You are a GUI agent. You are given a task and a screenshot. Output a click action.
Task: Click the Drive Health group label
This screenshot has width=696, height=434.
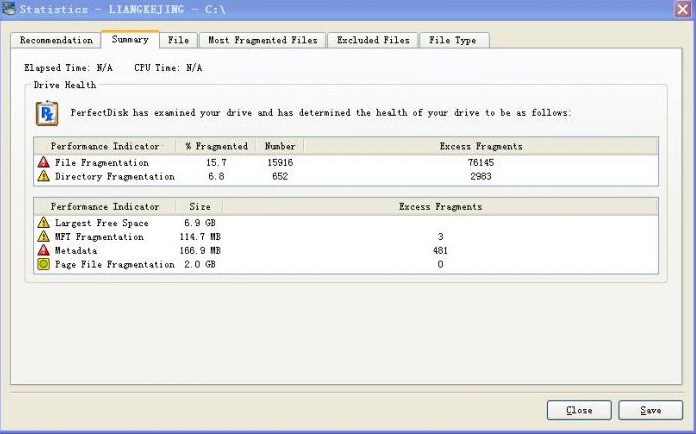click(x=65, y=85)
